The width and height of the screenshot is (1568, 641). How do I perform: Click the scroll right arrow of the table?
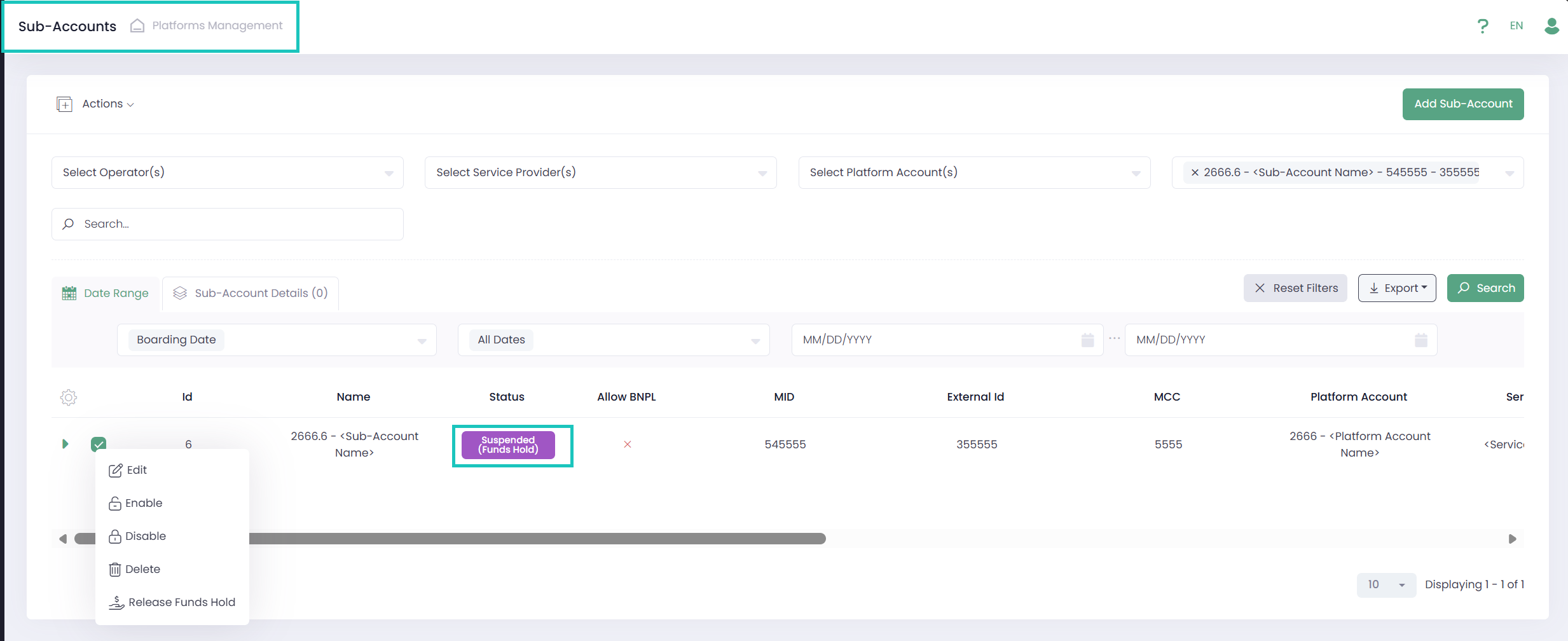(1512, 539)
